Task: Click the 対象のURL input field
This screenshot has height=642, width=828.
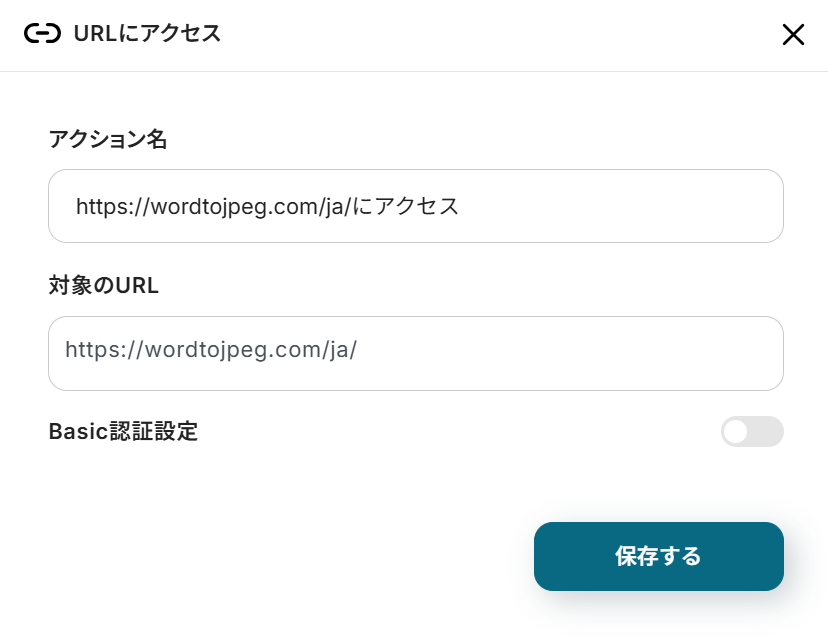Action: (x=415, y=353)
